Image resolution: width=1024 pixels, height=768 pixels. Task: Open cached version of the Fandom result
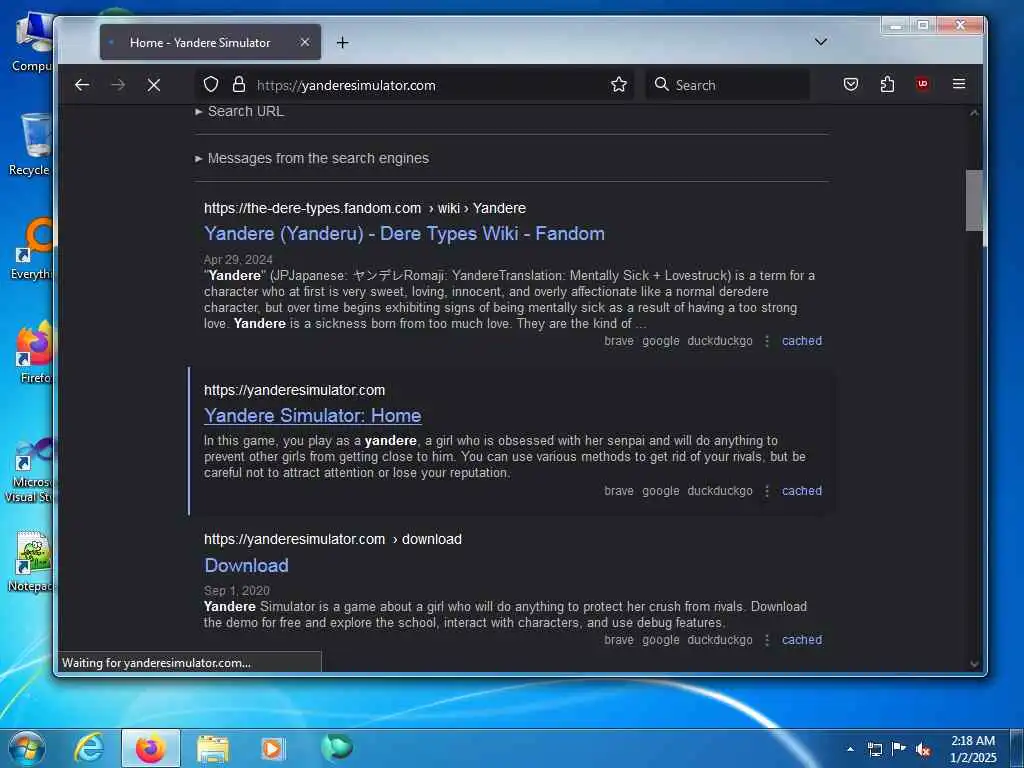pos(801,341)
